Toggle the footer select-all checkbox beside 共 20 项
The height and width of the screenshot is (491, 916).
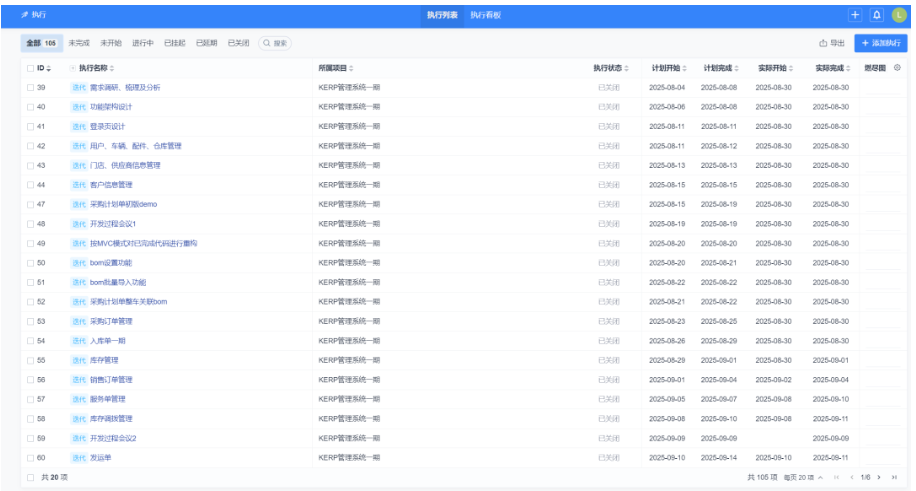[30, 478]
